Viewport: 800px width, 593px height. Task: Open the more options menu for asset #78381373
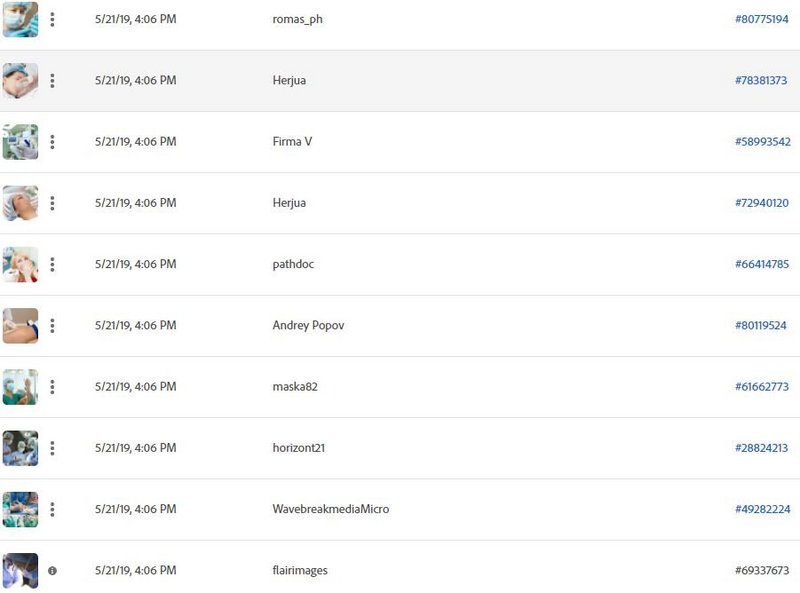pos(52,81)
